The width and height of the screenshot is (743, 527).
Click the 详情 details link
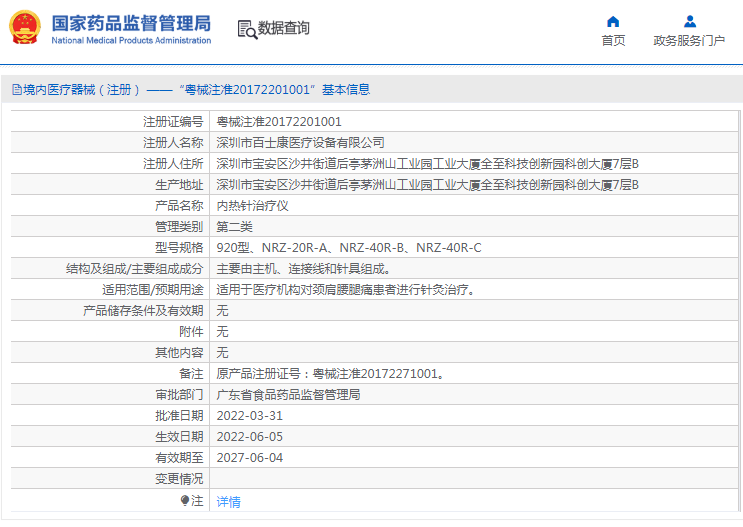[228, 501]
